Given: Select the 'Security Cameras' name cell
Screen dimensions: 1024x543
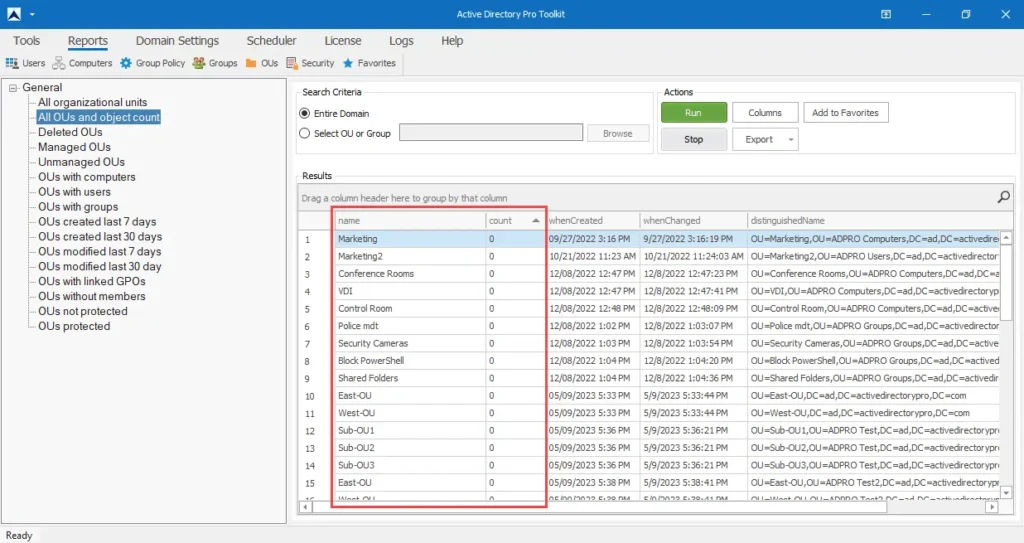Looking at the screenshot, I should 410,343.
